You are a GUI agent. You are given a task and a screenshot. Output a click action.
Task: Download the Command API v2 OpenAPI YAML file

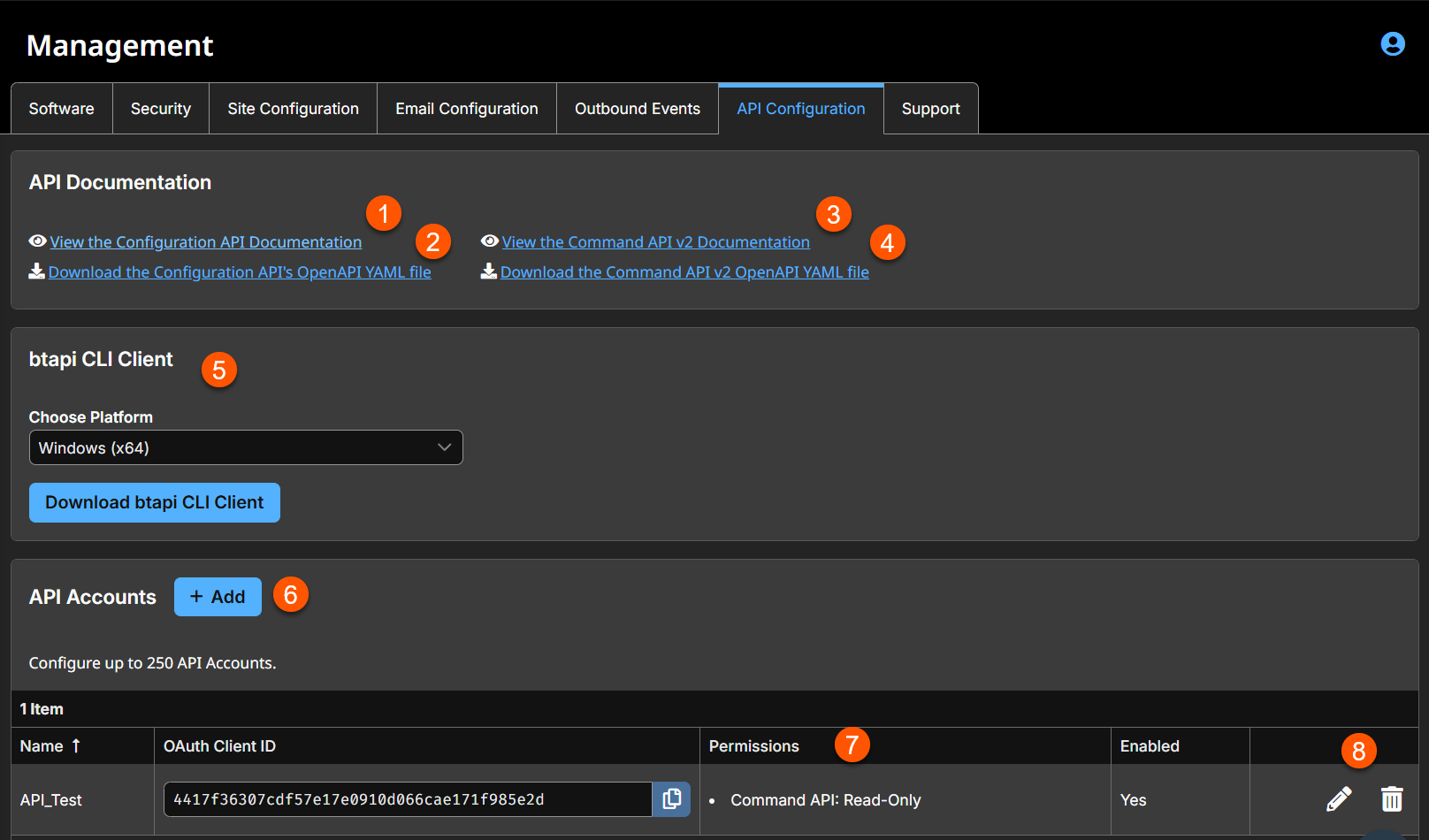click(x=684, y=272)
